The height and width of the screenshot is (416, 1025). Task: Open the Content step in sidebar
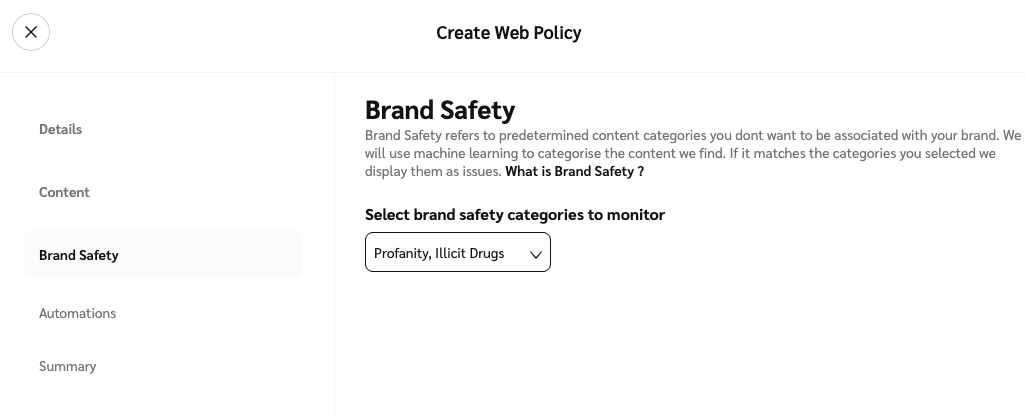tap(65, 192)
